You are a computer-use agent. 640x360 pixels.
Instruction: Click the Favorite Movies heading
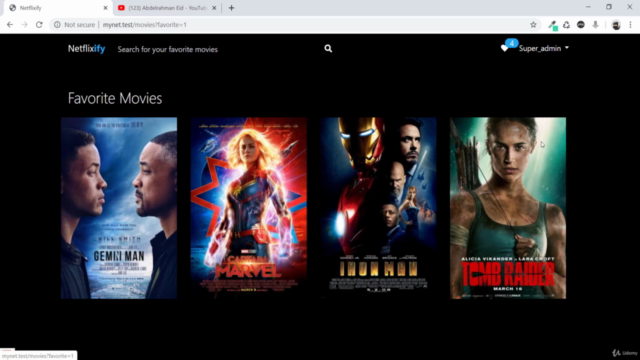[115, 98]
